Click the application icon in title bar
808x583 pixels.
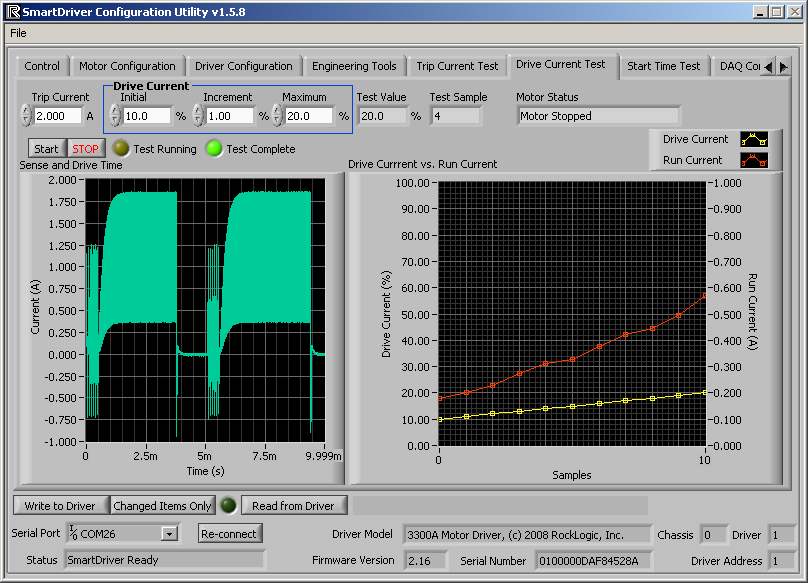(13, 12)
